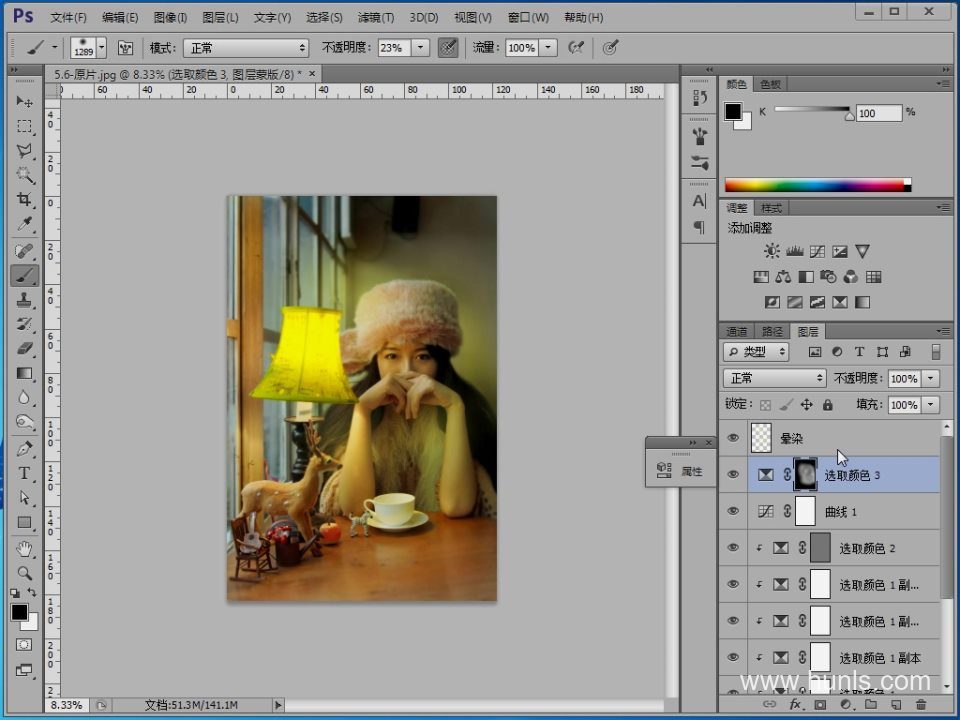The height and width of the screenshot is (720, 960).
Task: Open layer filter 类型 dropdown
Action: pos(756,351)
